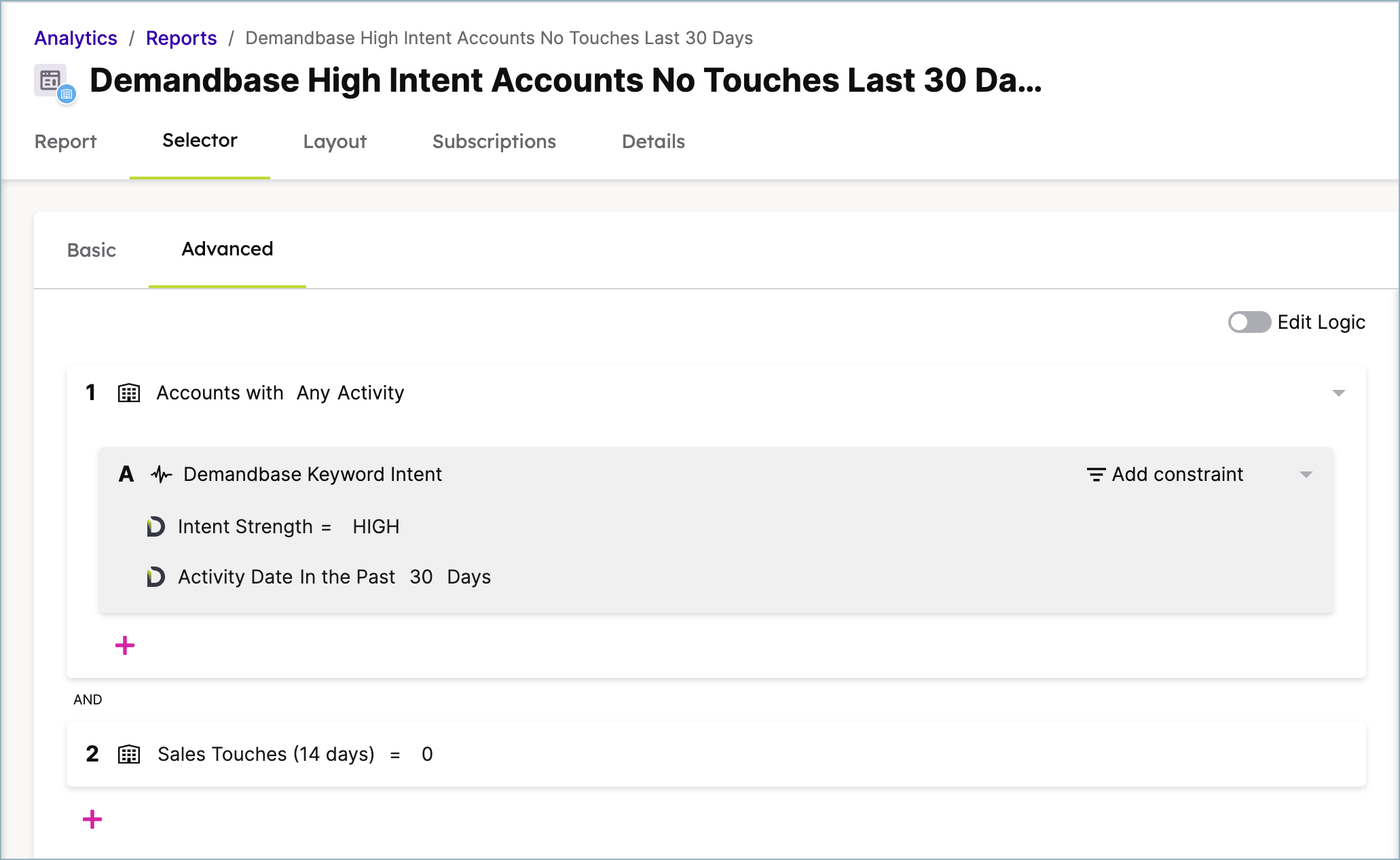Select the Selector tab
Screen dimensions: 1400x860
(x=200, y=141)
